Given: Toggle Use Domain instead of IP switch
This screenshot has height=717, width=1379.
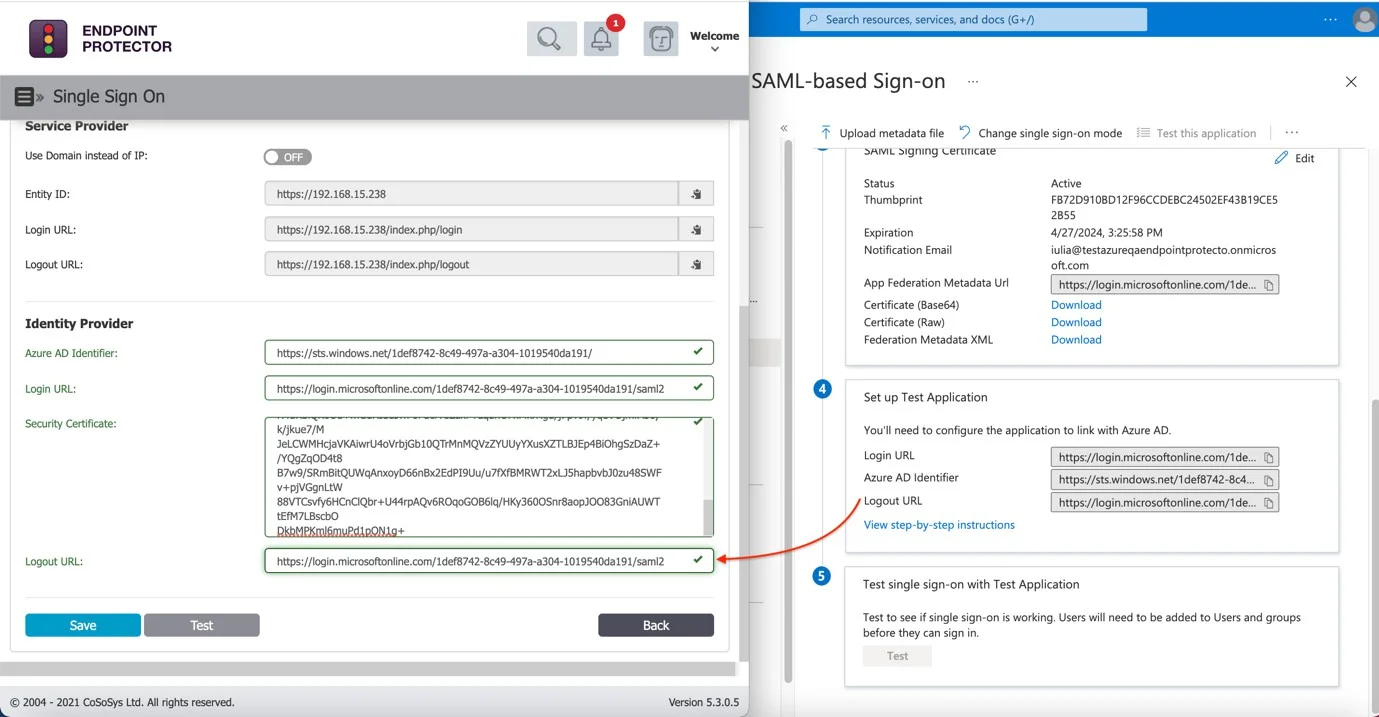Looking at the screenshot, I should (288, 157).
